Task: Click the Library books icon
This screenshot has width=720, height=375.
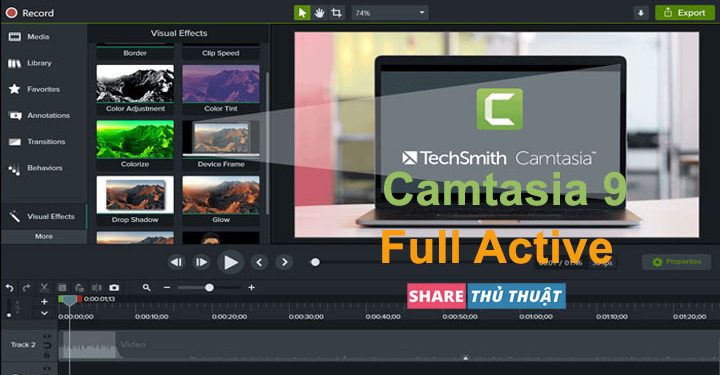Action: point(15,63)
